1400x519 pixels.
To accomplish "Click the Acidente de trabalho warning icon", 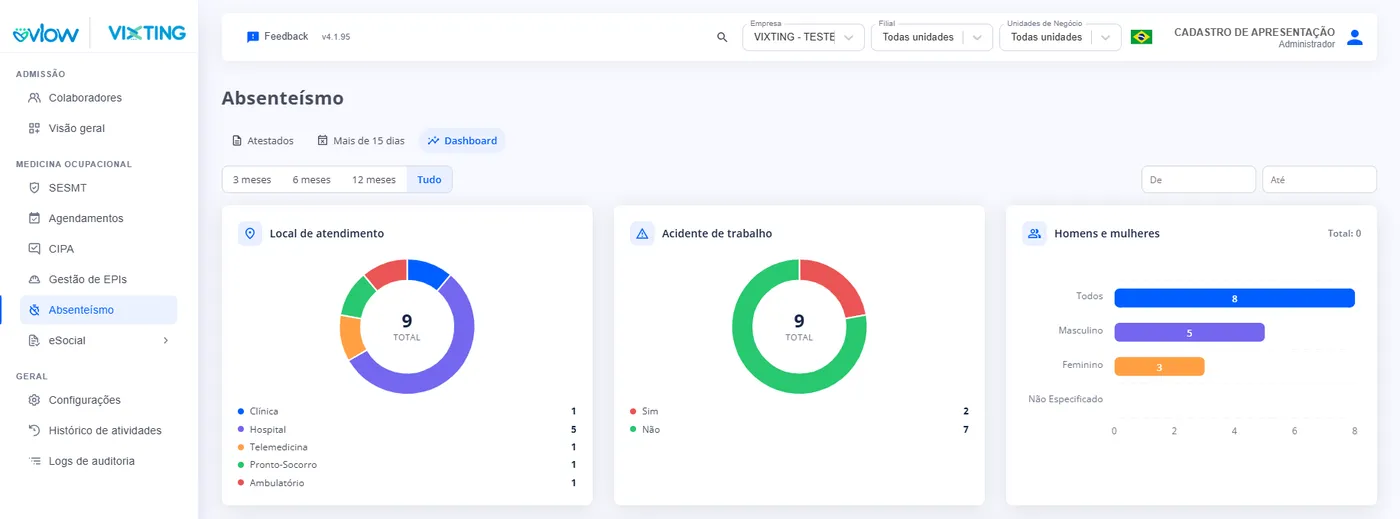I will pos(642,233).
